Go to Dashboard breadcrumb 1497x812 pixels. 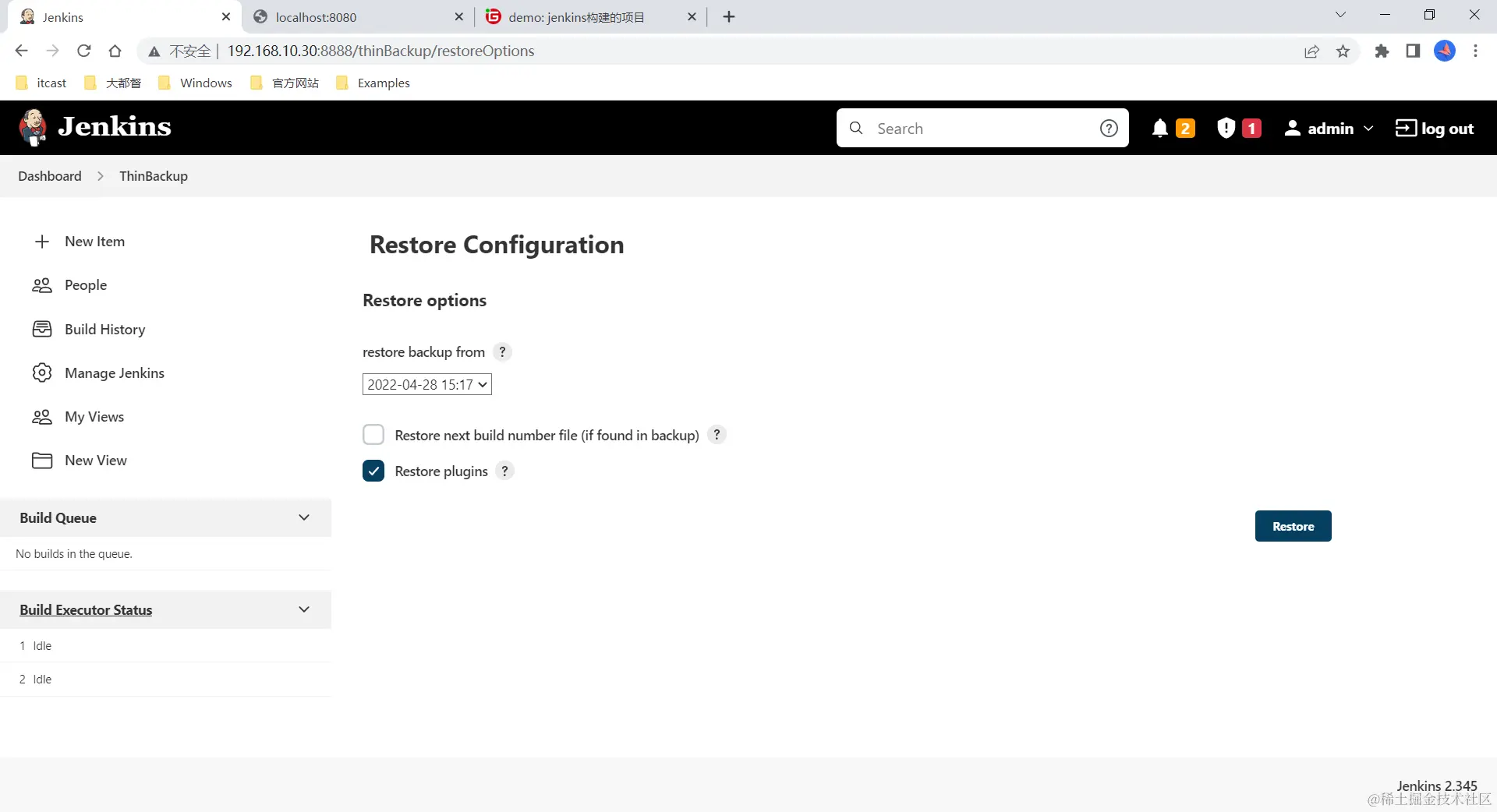tap(50, 176)
